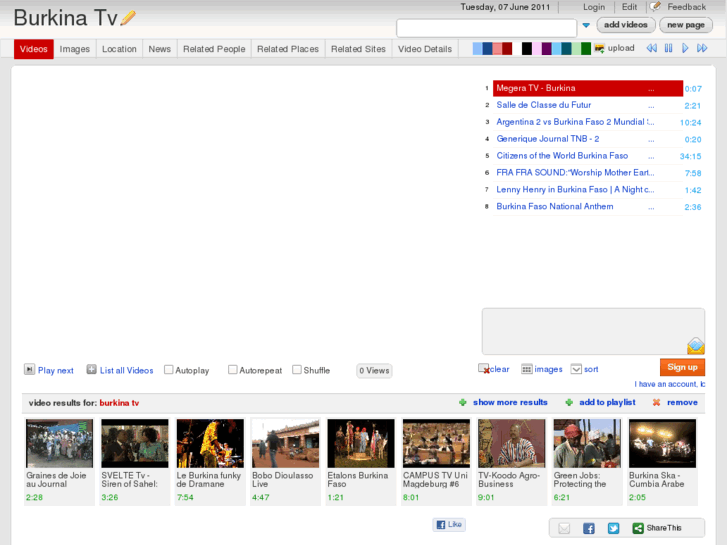This screenshot has height=545, width=727.
Task: Click the remove link
Action: [682, 403]
